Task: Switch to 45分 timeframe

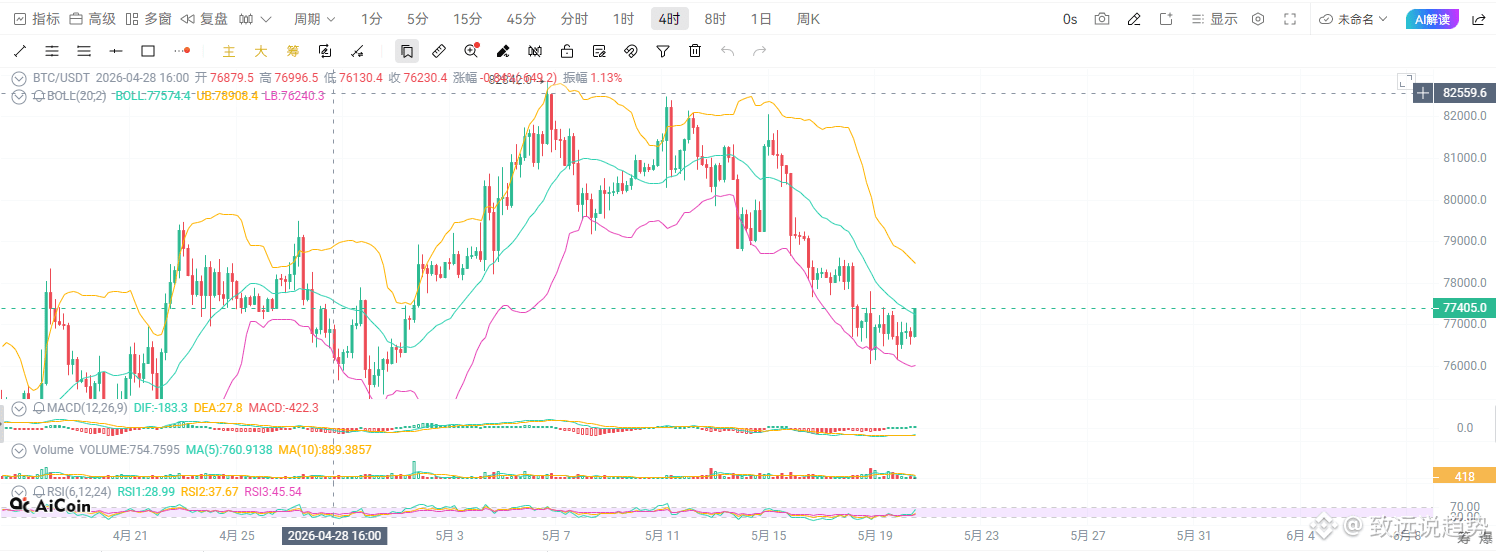Action: pyautogui.click(x=521, y=19)
